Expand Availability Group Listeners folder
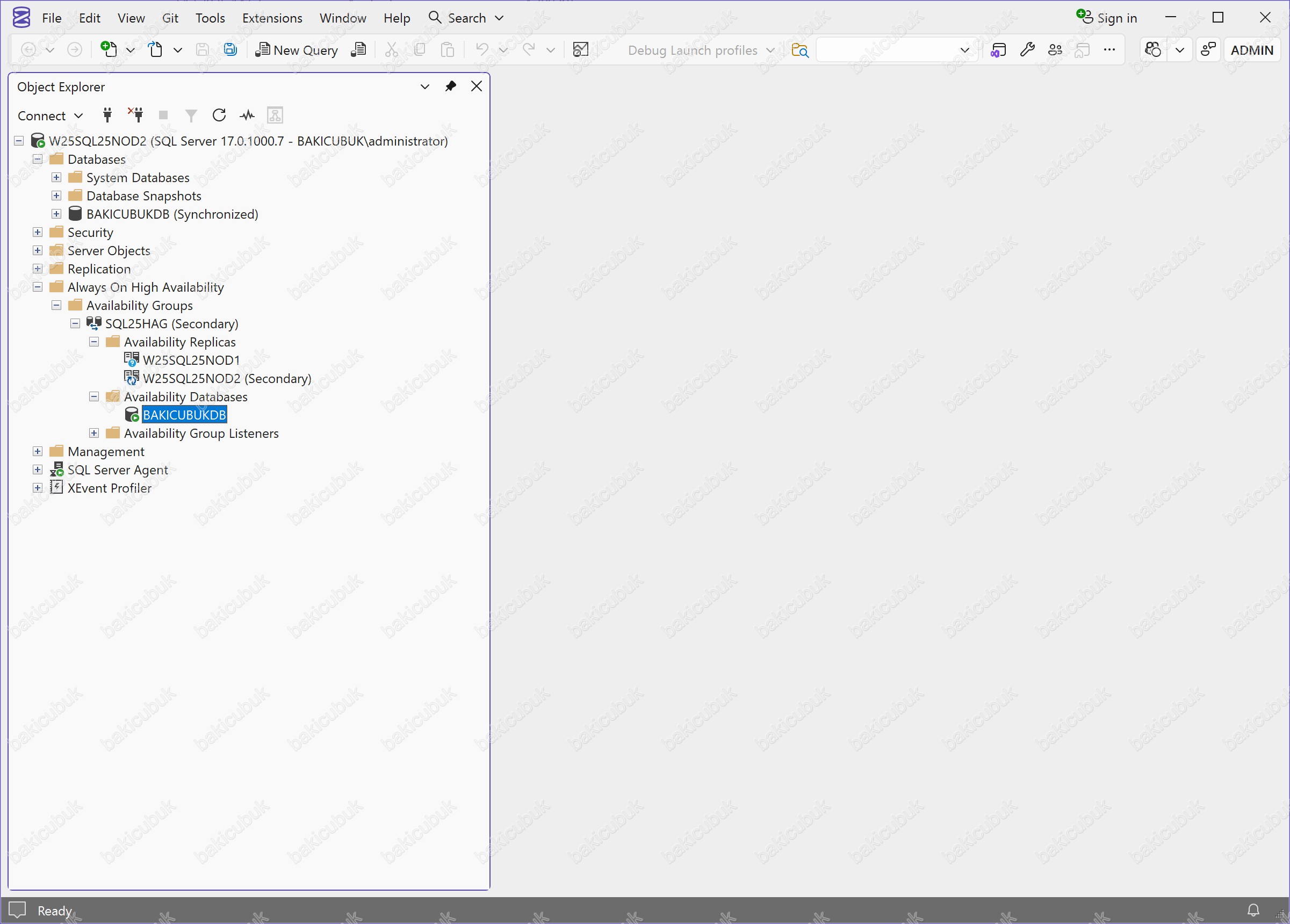 [94, 434]
